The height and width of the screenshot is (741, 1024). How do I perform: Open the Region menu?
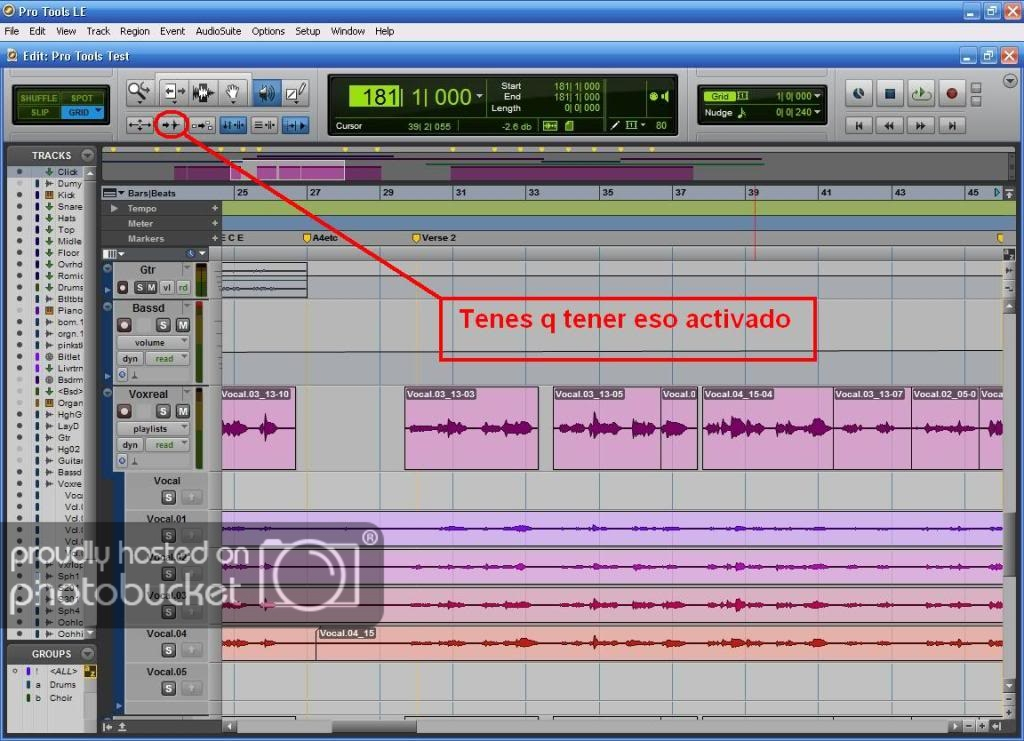tap(135, 31)
